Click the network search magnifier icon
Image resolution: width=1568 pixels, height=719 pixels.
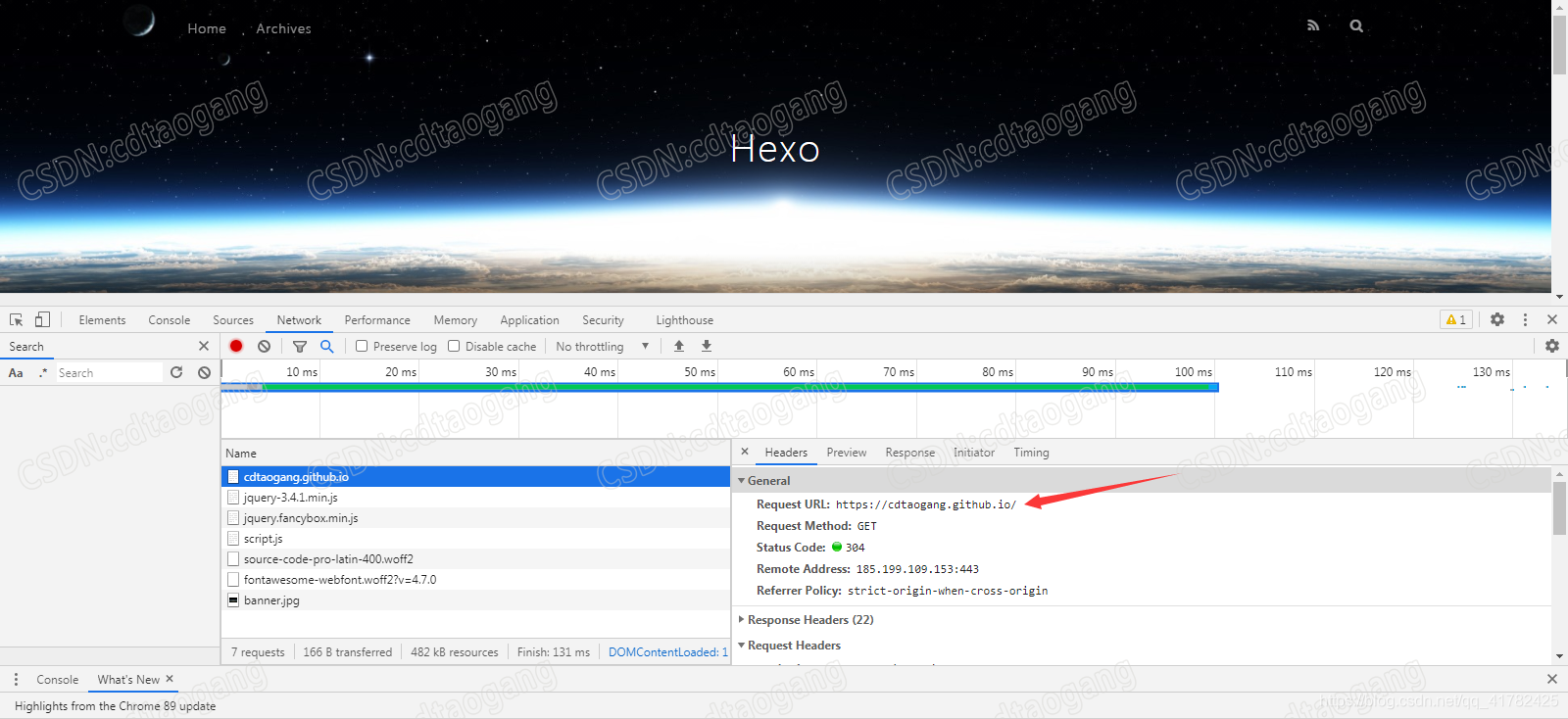click(327, 346)
